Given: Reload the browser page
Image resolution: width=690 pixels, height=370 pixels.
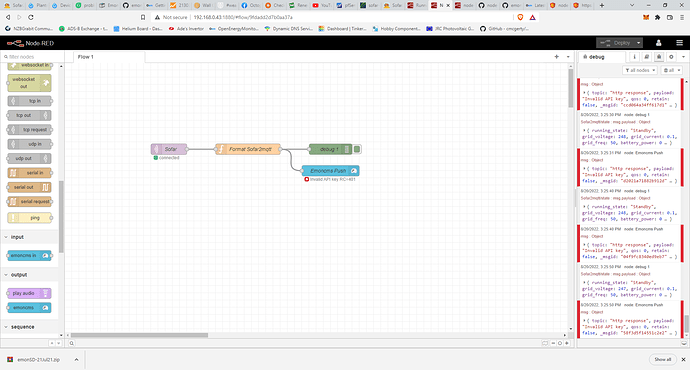Looking at the screenshot, I should (30, 17).
